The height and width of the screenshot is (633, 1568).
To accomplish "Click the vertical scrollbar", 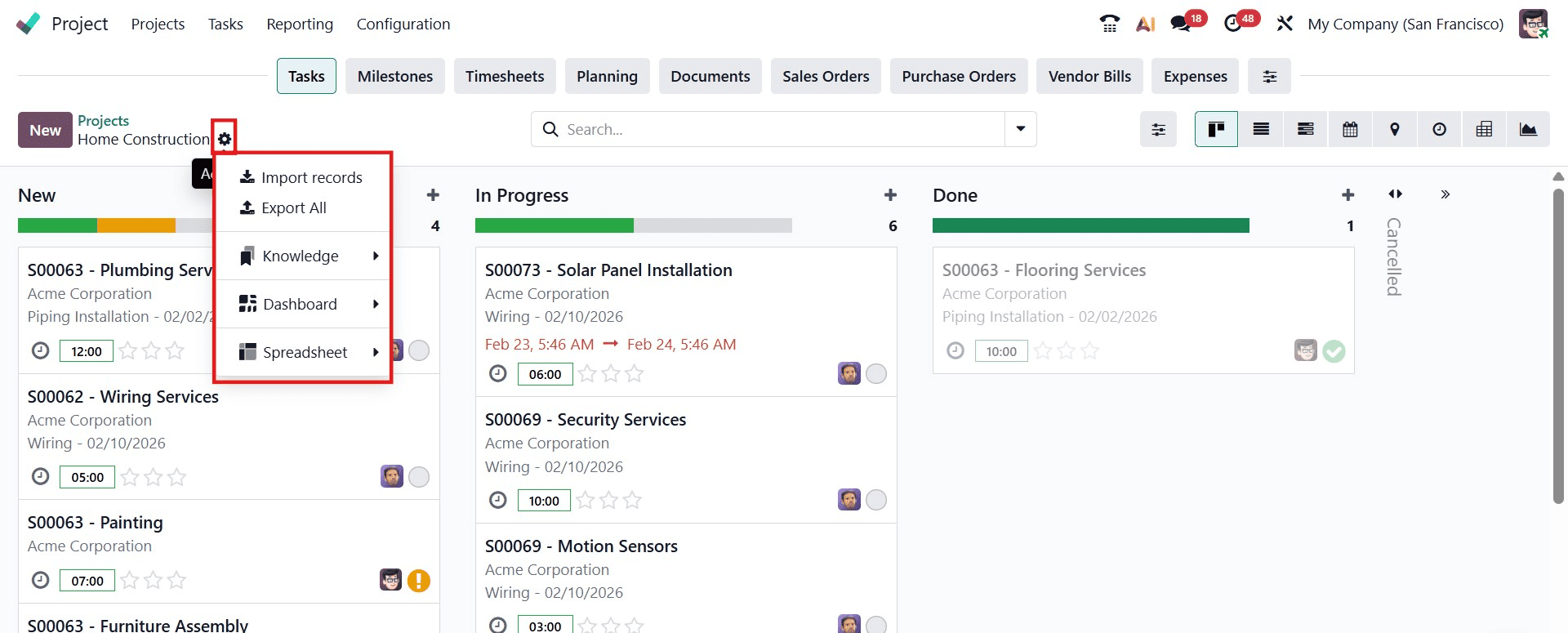I will 1558,346.
